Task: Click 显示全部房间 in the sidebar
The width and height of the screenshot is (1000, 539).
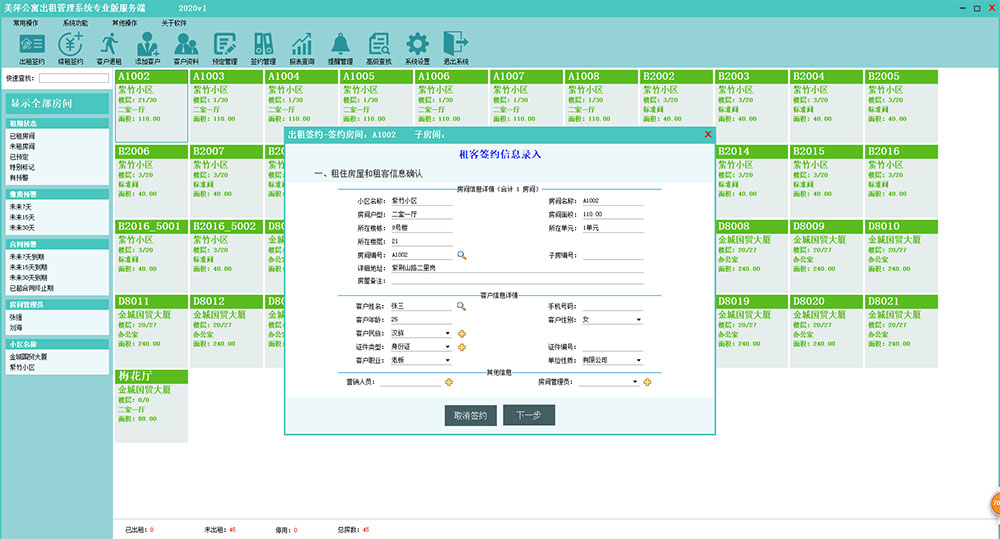Action: pyautogui.click(x=55, y=103)
